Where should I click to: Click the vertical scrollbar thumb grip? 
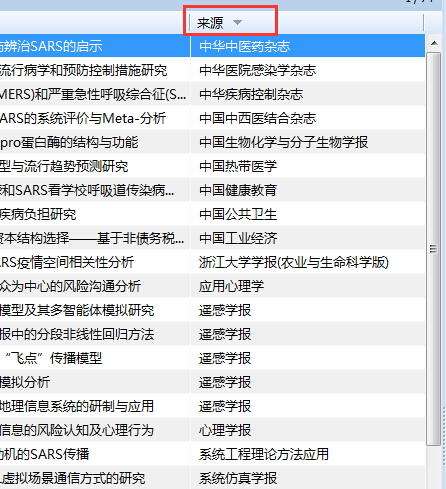click(x=433, y=249)
